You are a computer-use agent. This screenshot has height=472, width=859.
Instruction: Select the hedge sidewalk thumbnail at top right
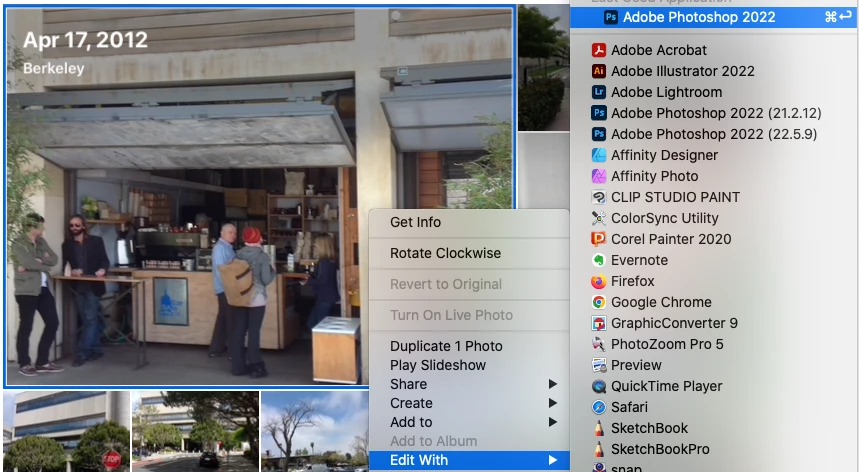(x=543, y=68)
